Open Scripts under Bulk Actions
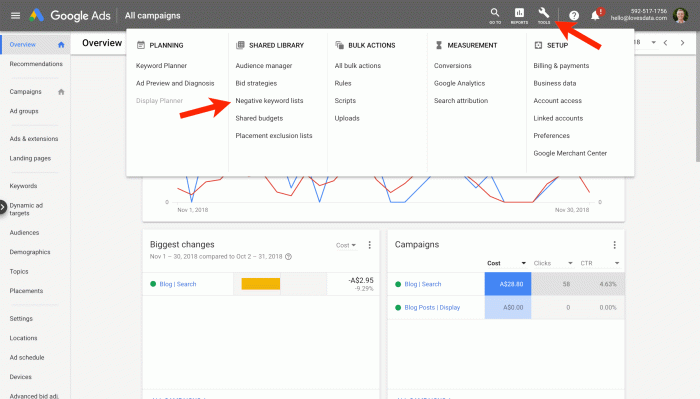This screenshot has width=700, height=399. (x=345, y=101)
